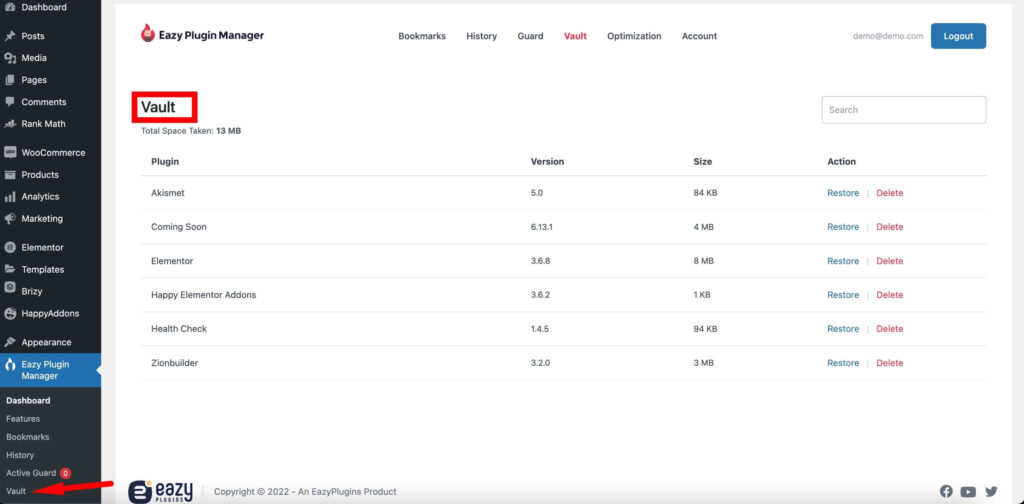This screenshot has width=1024, height=504.
Task: Restore Happy Elementor Addons plugin
Action: click(x=843, y=294)
